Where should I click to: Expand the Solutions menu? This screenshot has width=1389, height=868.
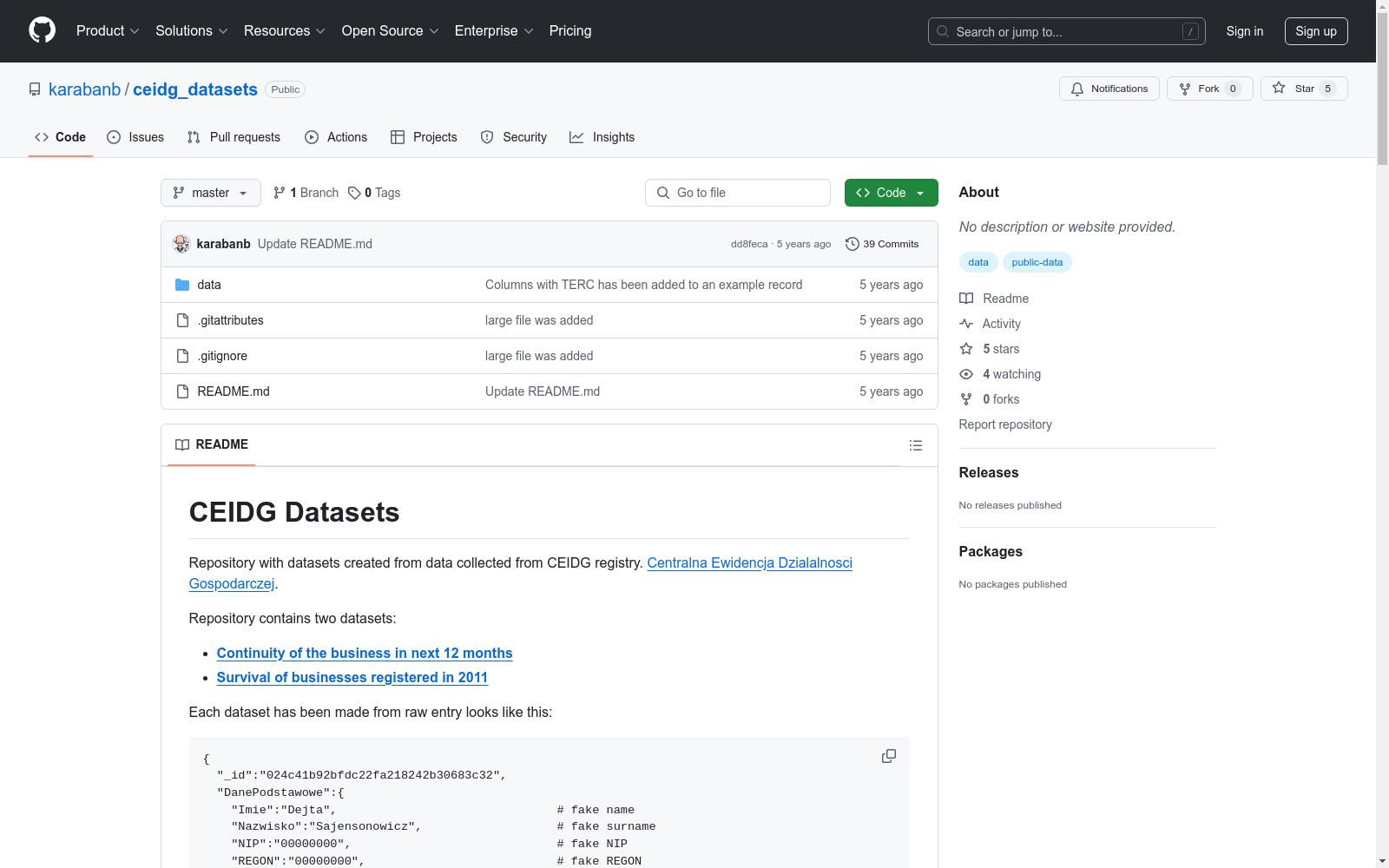click(x=191, y=31)
